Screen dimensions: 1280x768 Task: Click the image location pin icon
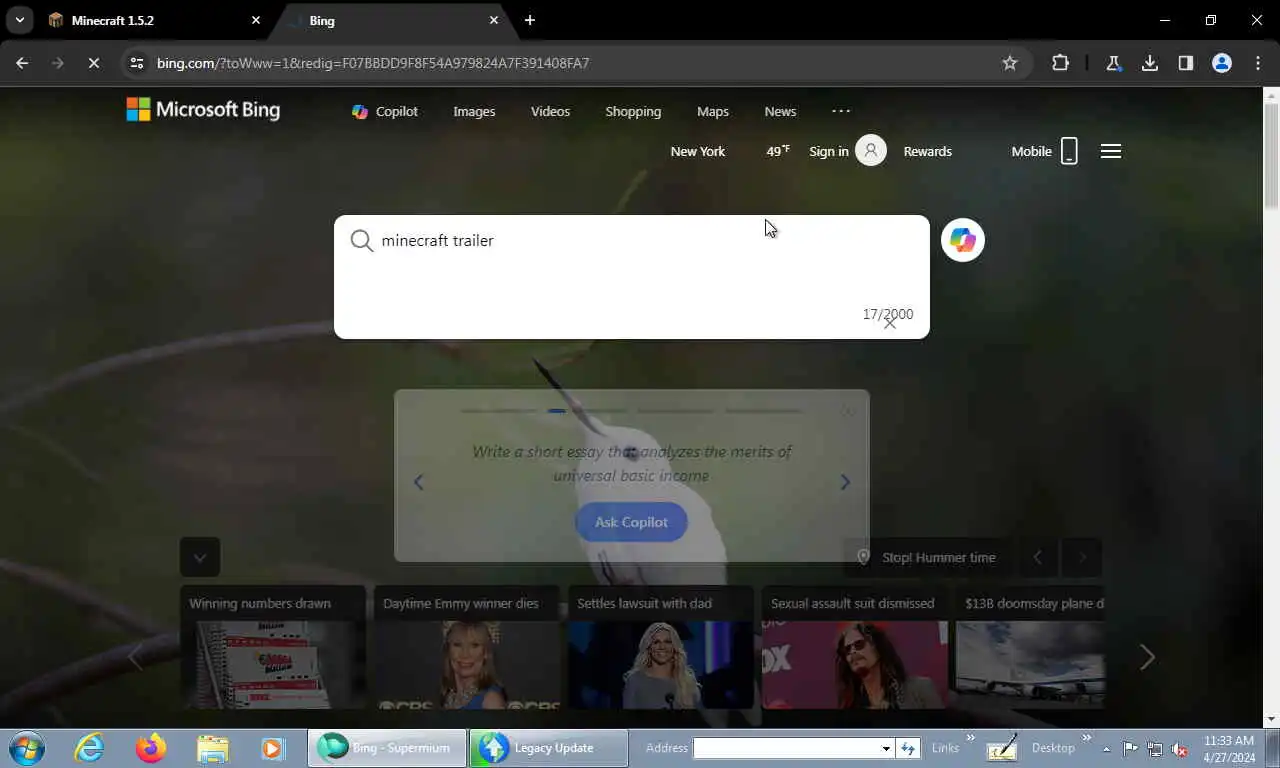coord(864,557)
